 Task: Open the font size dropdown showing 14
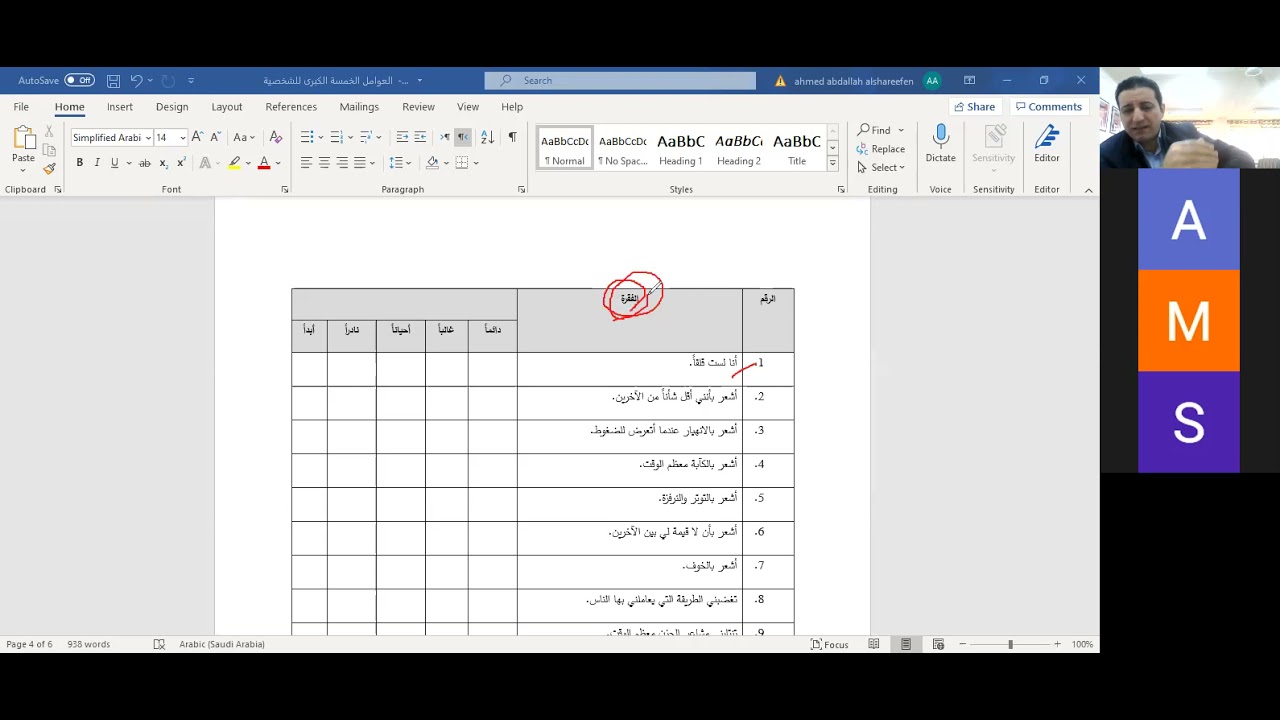tap(183, 138)
